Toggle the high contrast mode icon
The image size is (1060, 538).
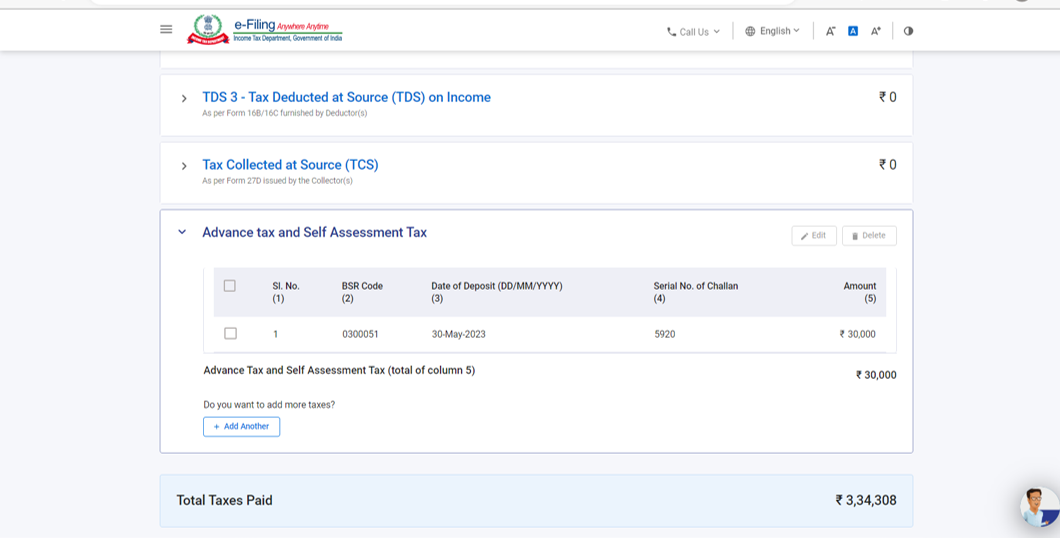point(908,31)
